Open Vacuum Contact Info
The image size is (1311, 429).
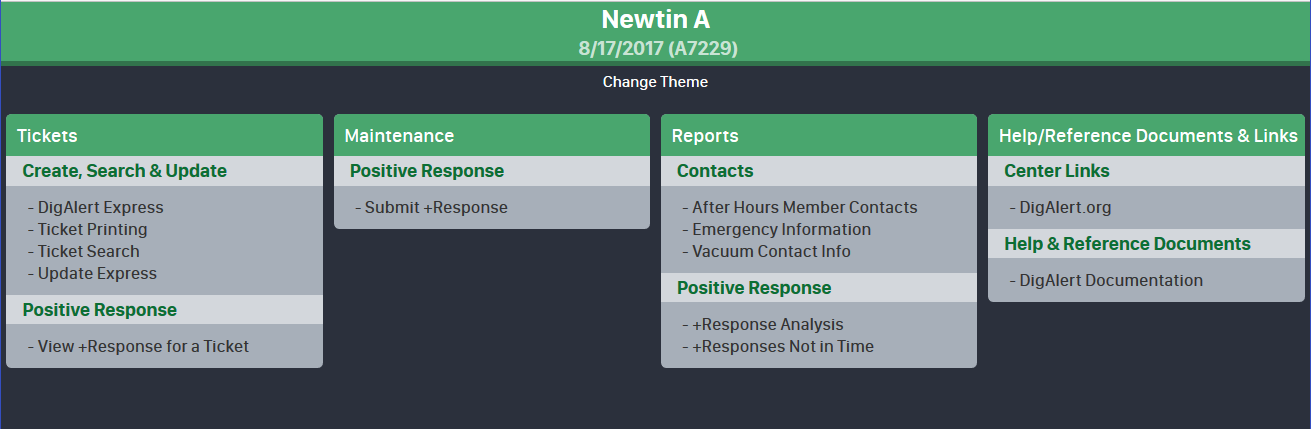pyautogui.click(x=771, y=252)
